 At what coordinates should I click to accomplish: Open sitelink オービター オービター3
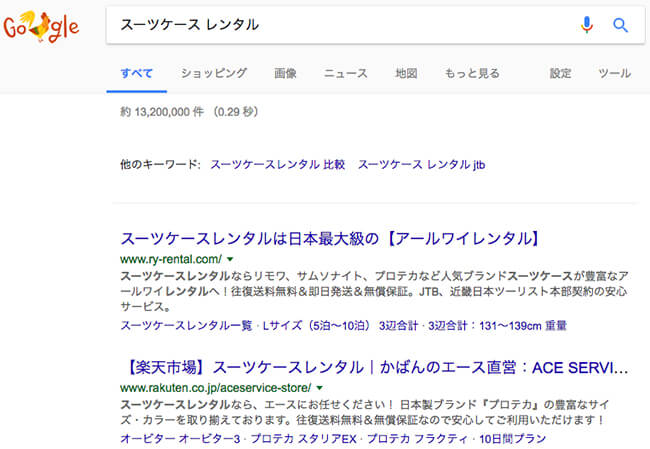point(180,439)
